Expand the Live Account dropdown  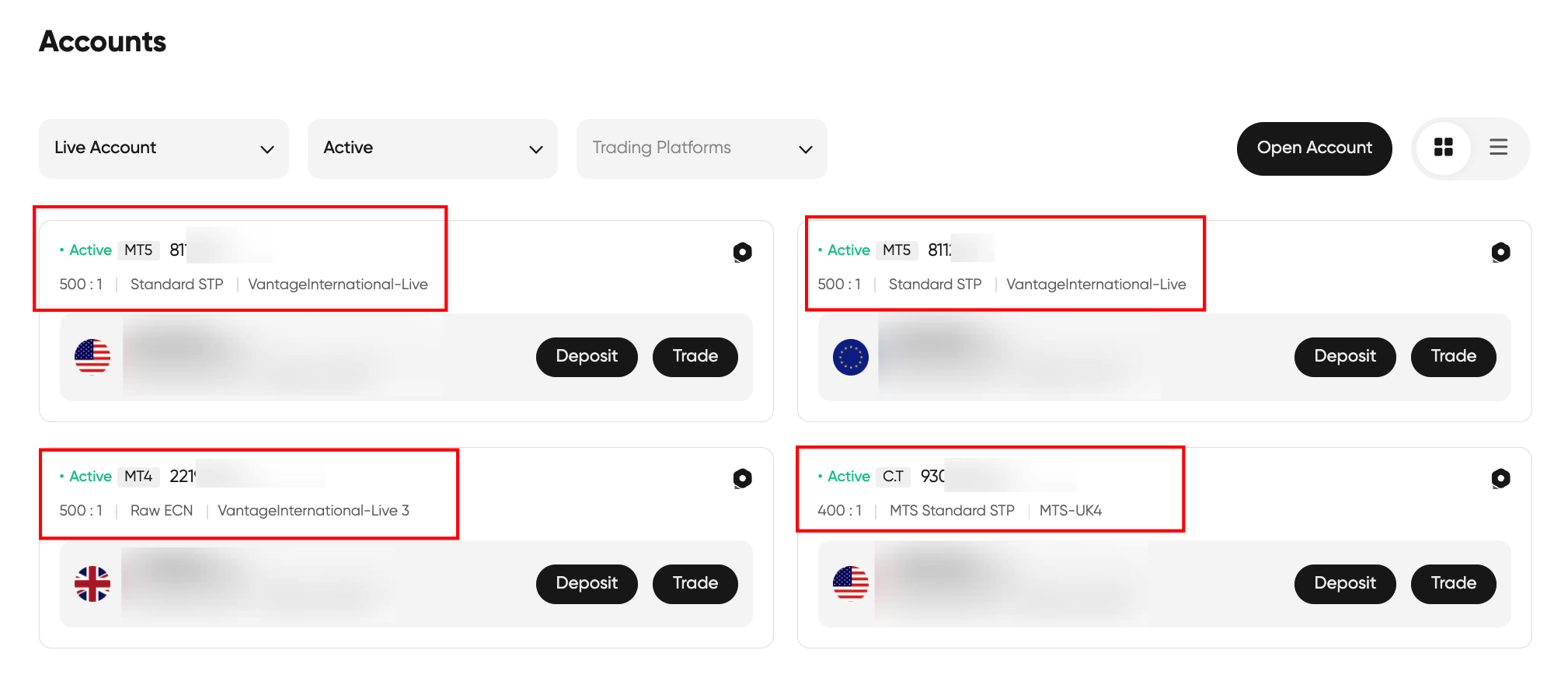[164, 149]
